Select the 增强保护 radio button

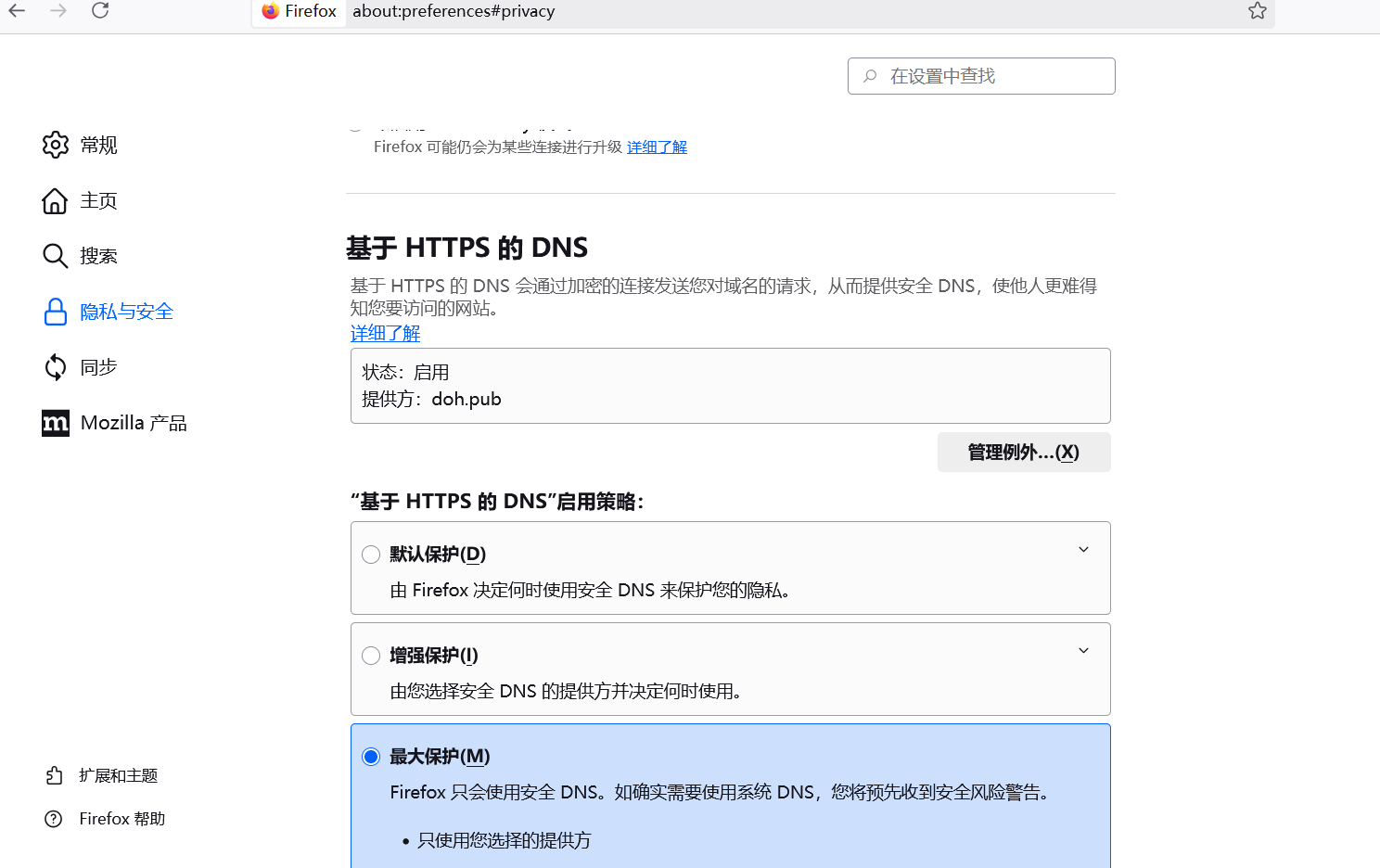tap(371, 656)
